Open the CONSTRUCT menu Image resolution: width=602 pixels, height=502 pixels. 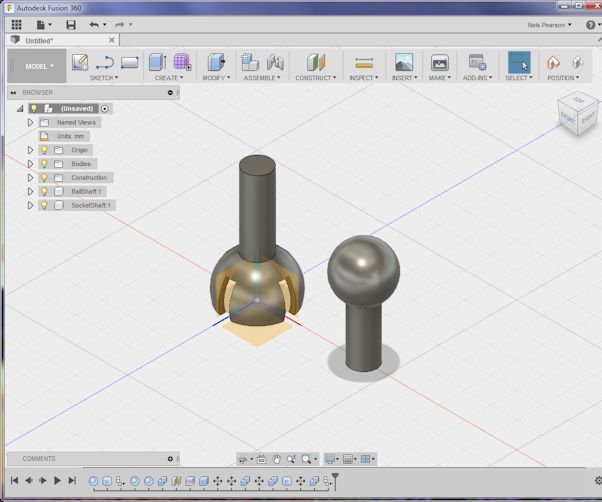point(316,78)
